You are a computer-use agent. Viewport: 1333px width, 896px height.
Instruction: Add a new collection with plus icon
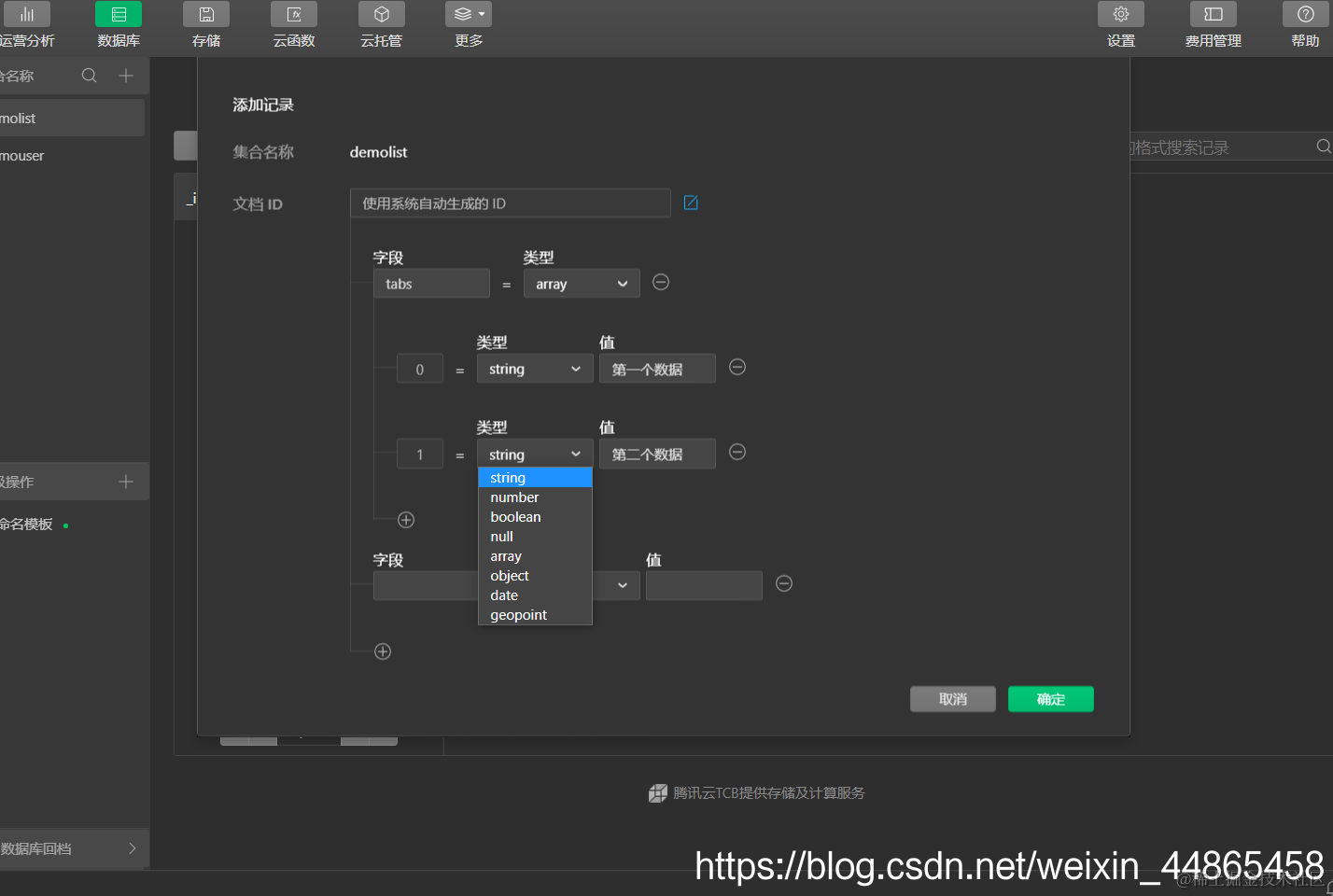[126, 76]
